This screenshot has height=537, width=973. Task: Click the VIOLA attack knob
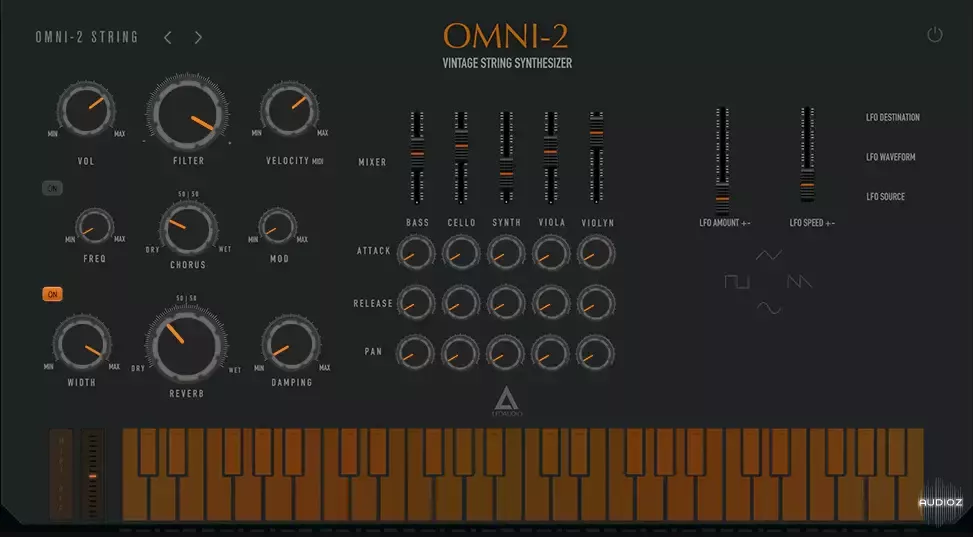tap(551, 253)
